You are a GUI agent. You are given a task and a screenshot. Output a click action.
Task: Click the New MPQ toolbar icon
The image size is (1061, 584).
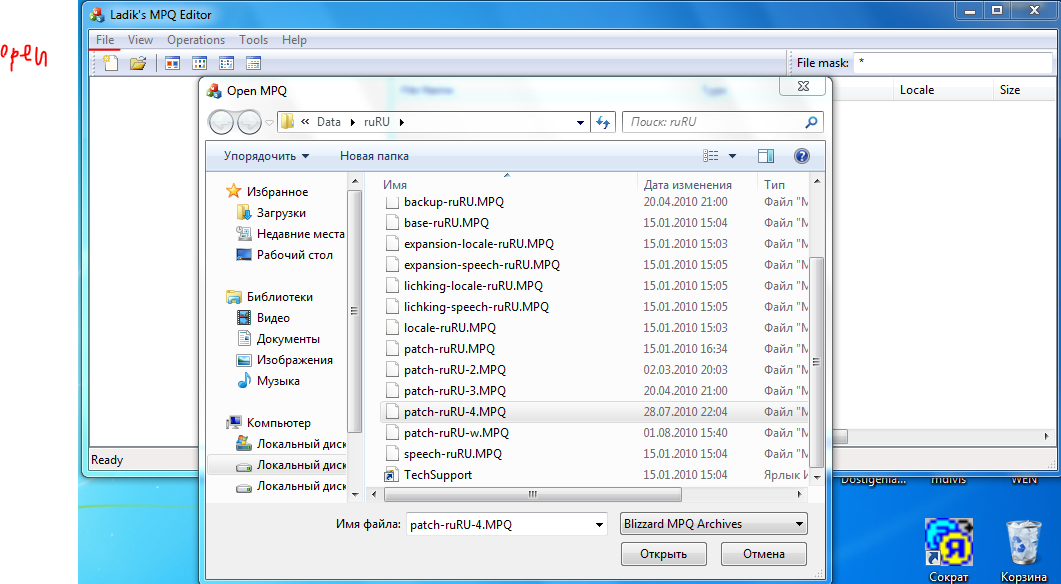pyautogui.click(x=110, y=64)
